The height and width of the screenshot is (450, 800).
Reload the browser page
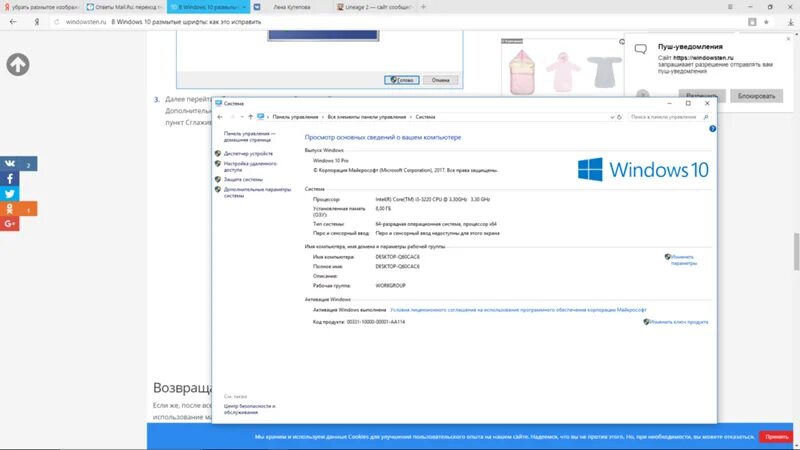coord(57,22)
